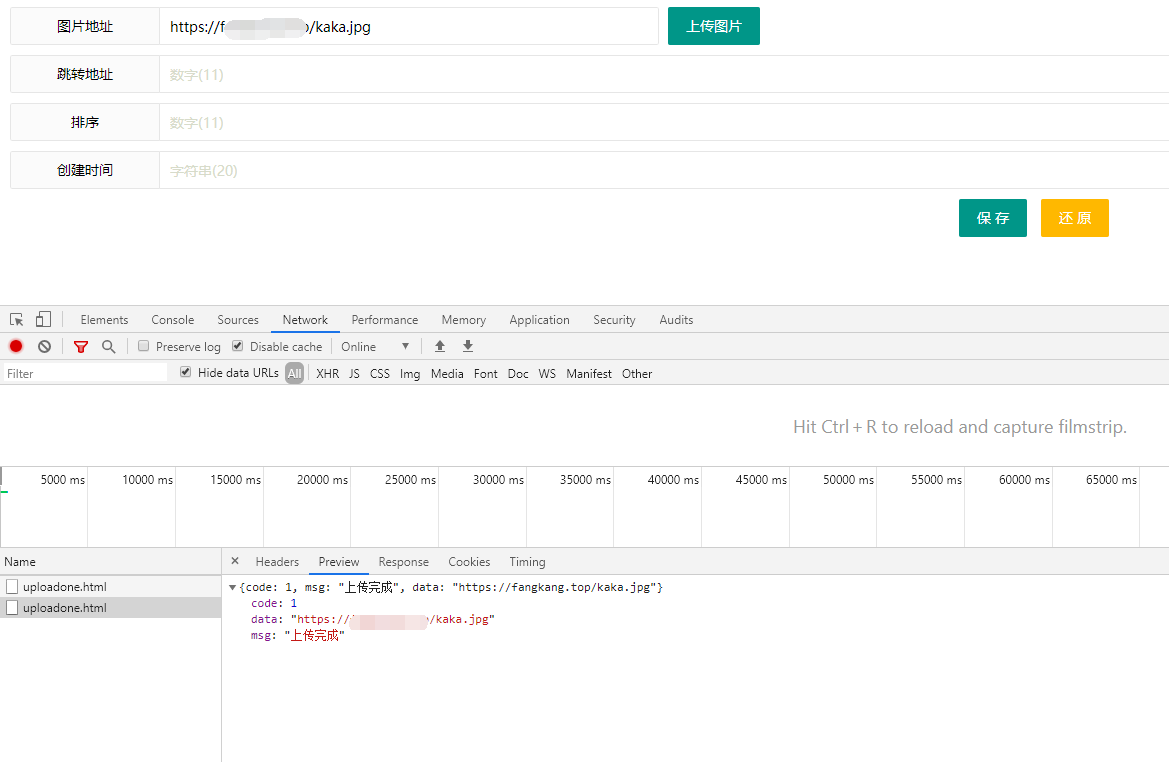Collapse the JSON response object triangle

click(233, 588)
